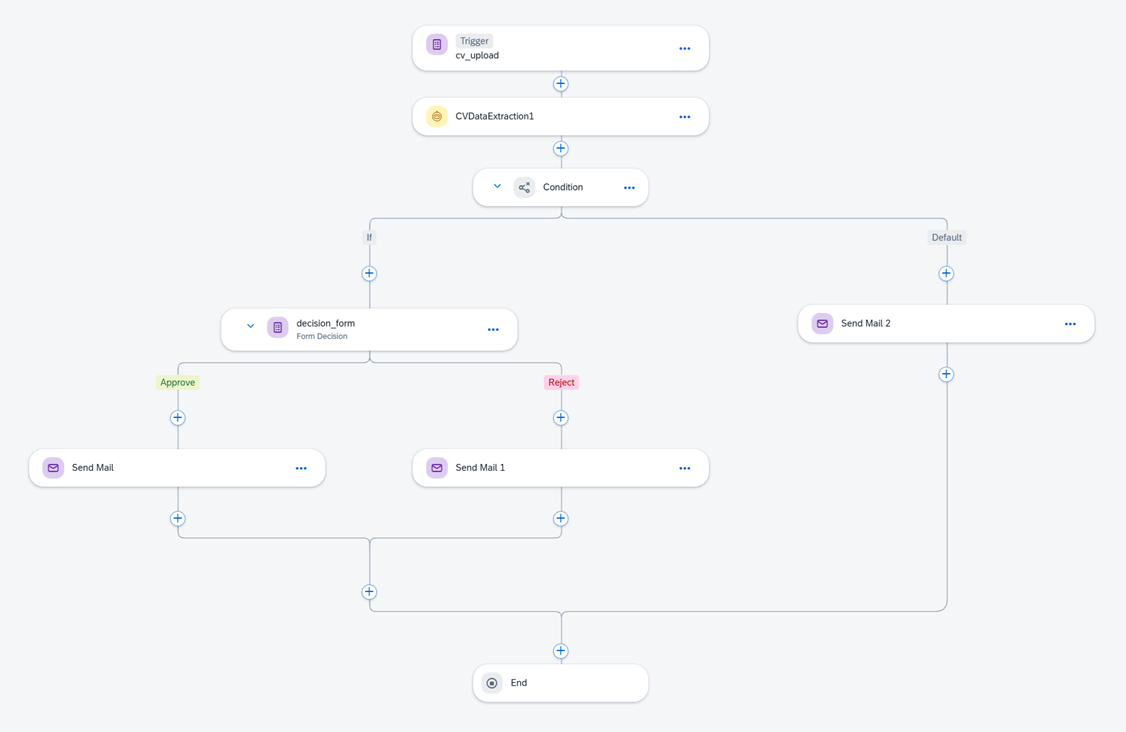
Task: Add a step below the Approve label
Action: pyautogui.click(x=178, y=418)
